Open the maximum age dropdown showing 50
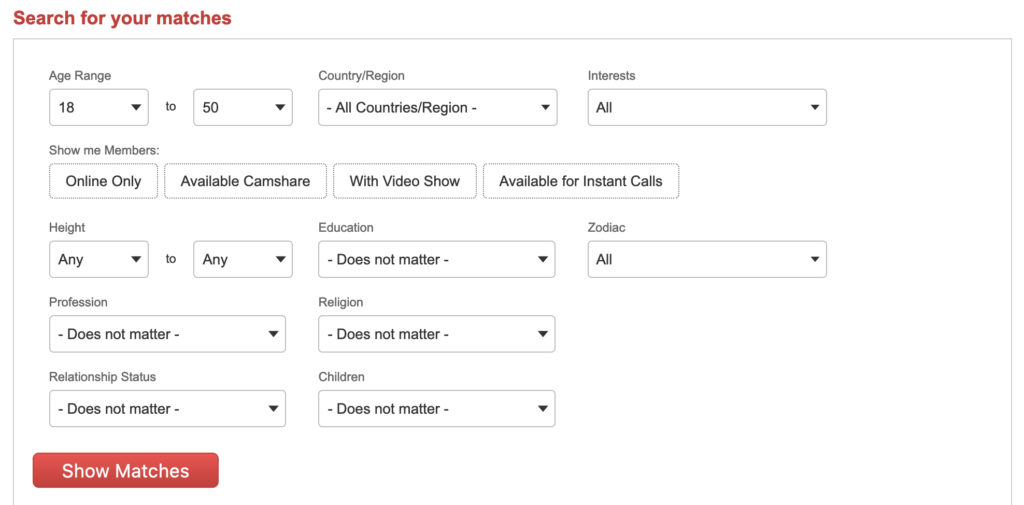Viewport: 1024px width, 505px height. 243,107
